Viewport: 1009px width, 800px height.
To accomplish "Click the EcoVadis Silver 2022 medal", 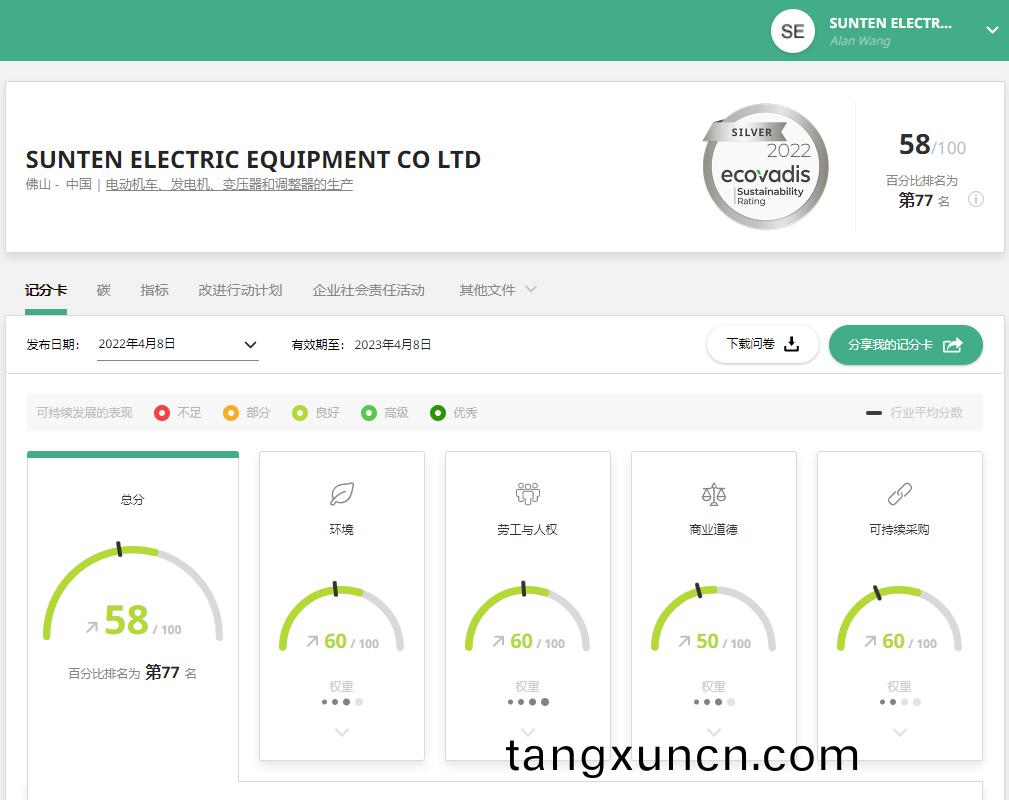I will 765,166.
